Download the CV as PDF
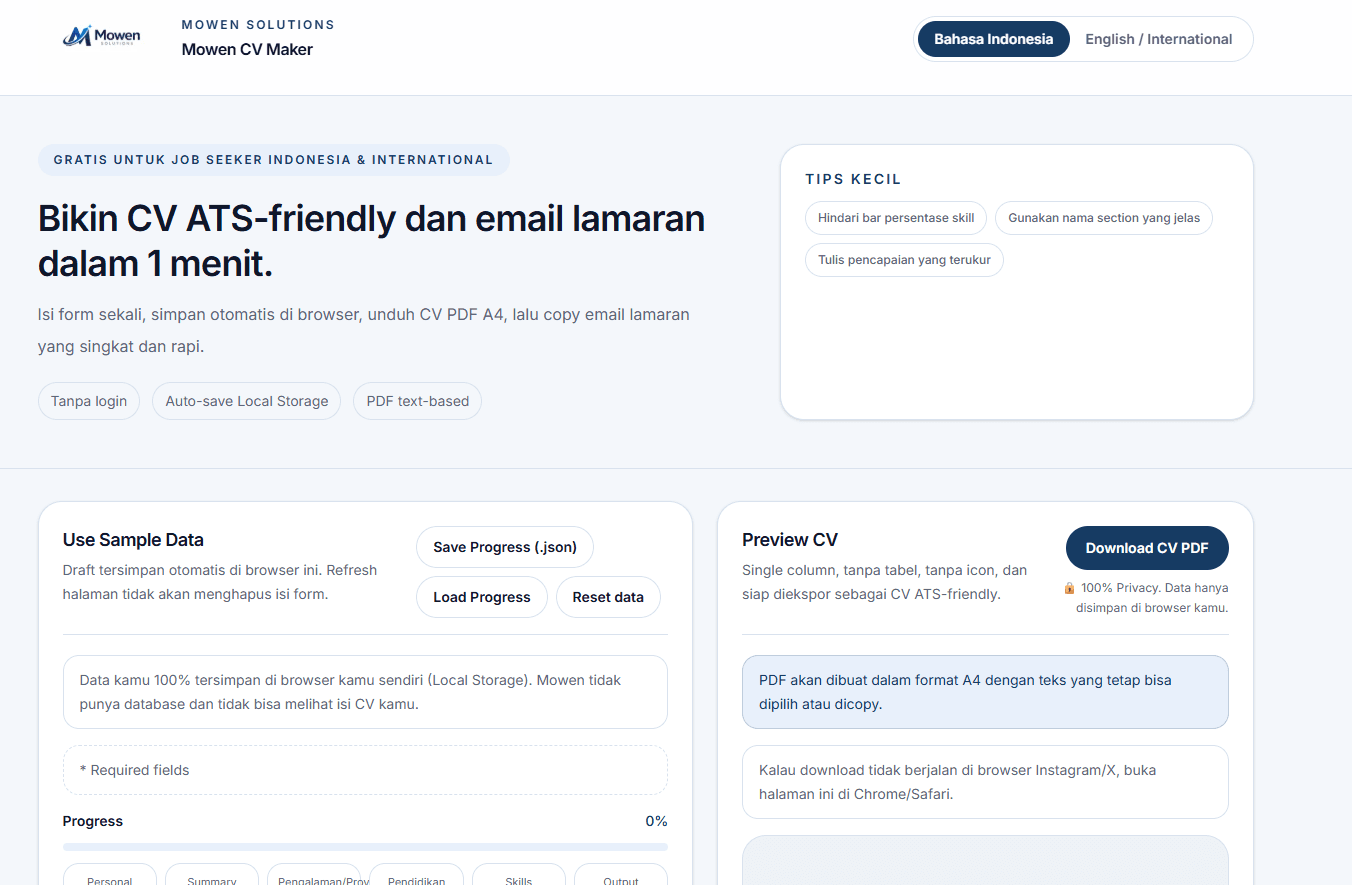The width and height of the screenshot is (1352, 885). (x=1147, y=548)
